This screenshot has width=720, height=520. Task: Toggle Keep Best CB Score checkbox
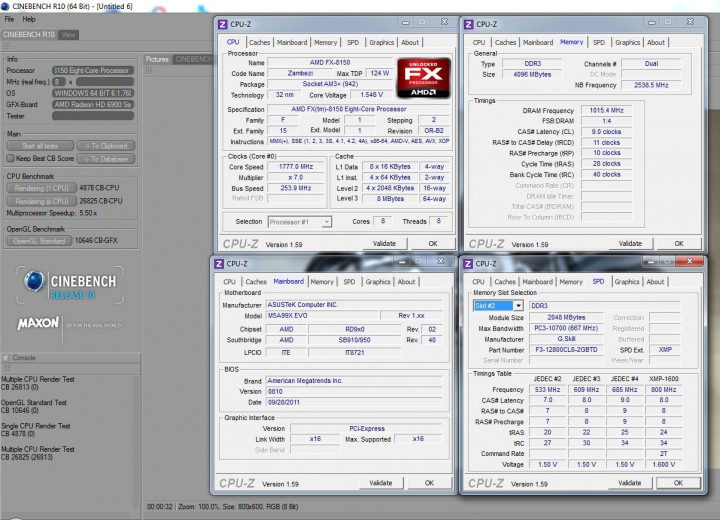(11, 158)
